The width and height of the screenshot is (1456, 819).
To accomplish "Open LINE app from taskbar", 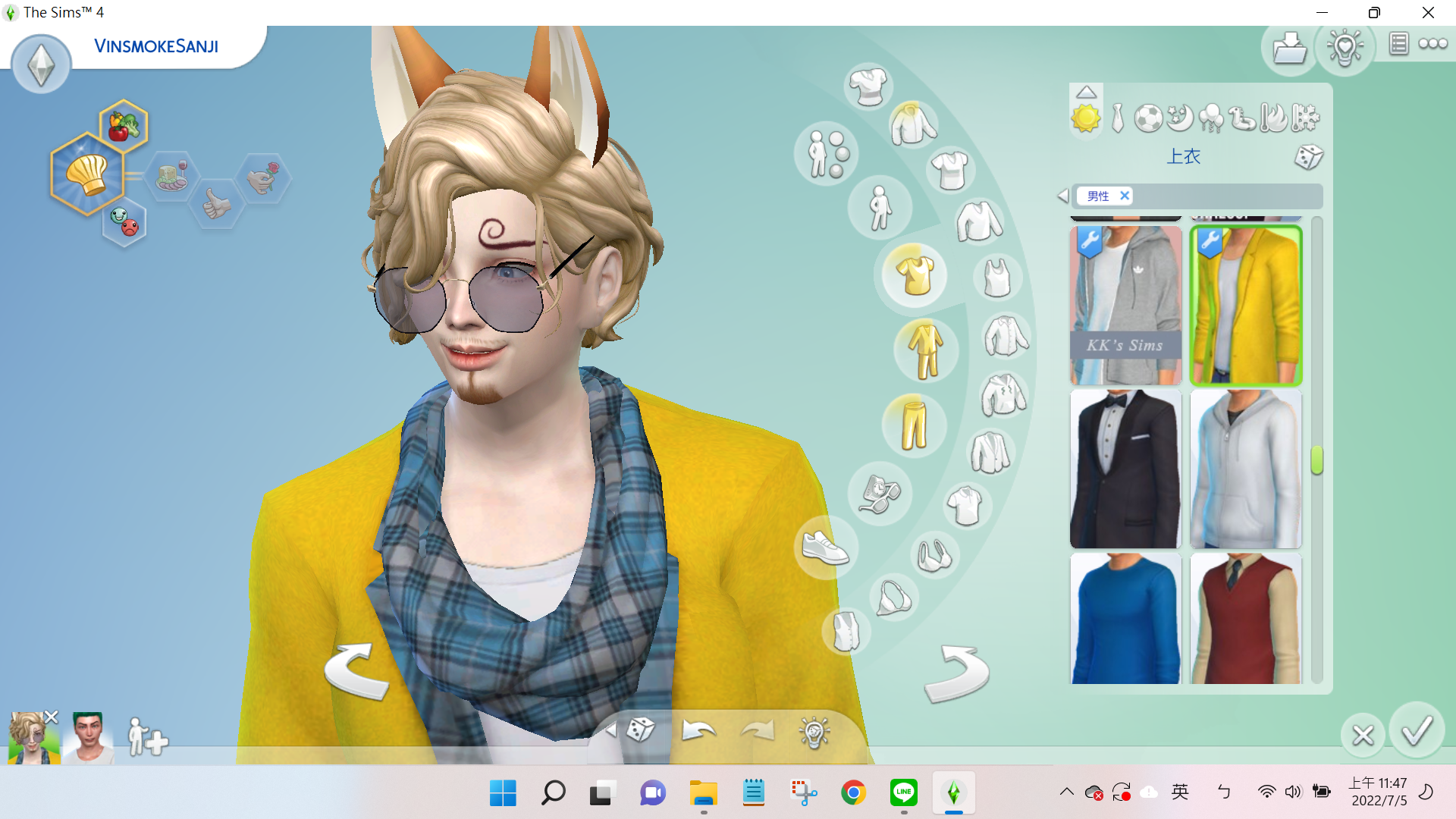I will coord(903,793).
